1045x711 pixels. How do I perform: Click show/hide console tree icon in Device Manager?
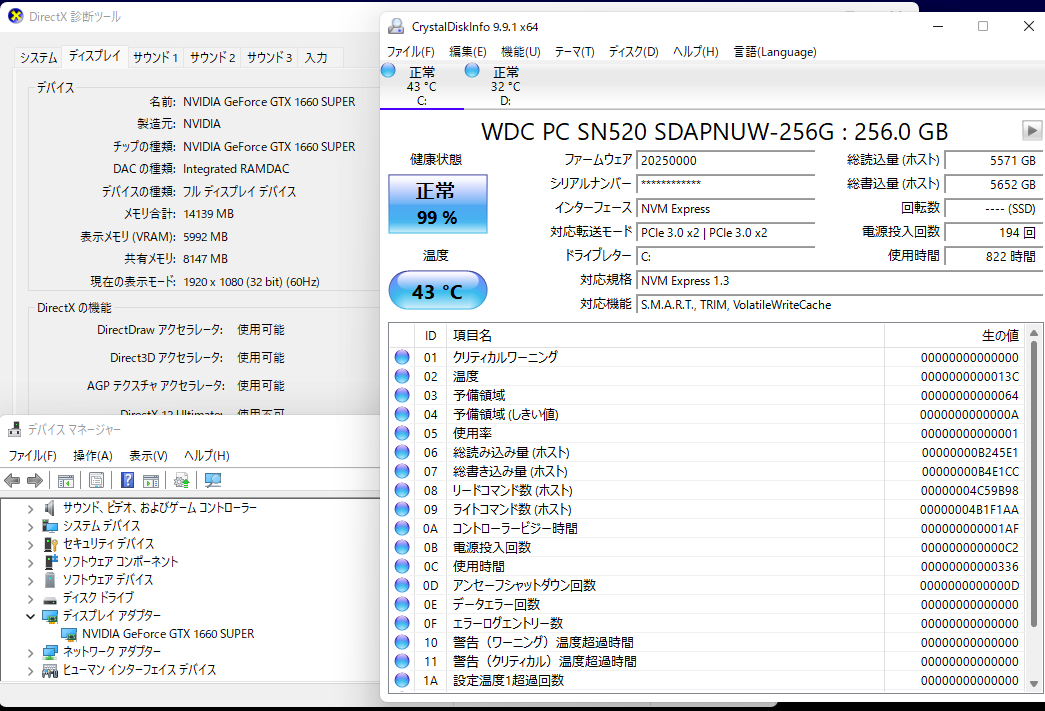65,480
